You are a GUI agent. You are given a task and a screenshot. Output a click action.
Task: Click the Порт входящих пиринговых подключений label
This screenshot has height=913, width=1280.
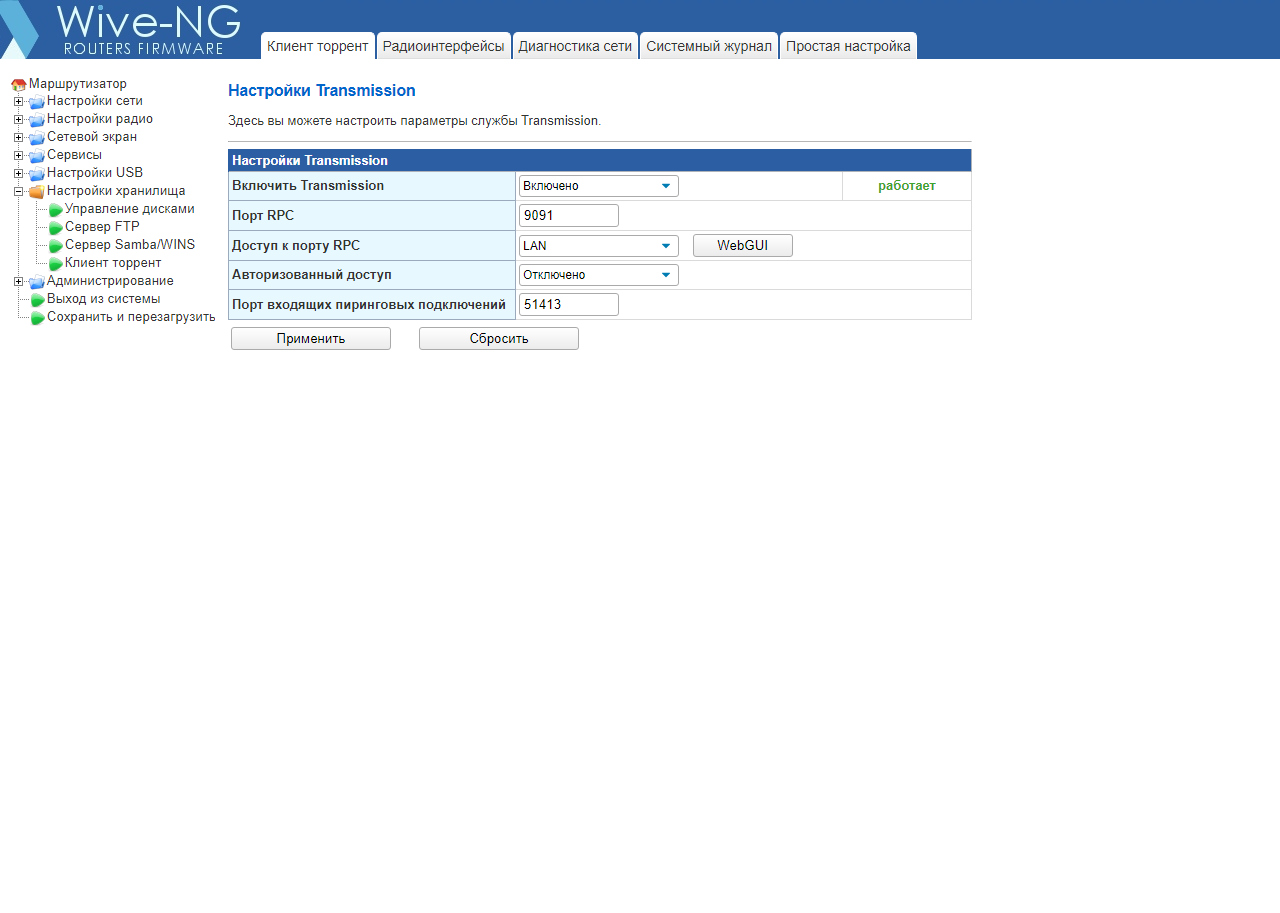369,305
